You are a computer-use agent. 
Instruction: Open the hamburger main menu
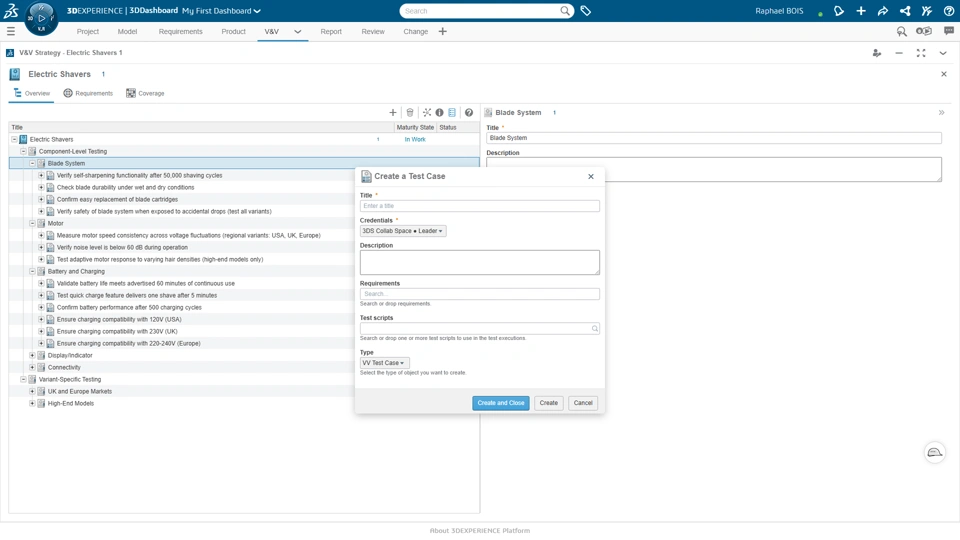point(11,31)
